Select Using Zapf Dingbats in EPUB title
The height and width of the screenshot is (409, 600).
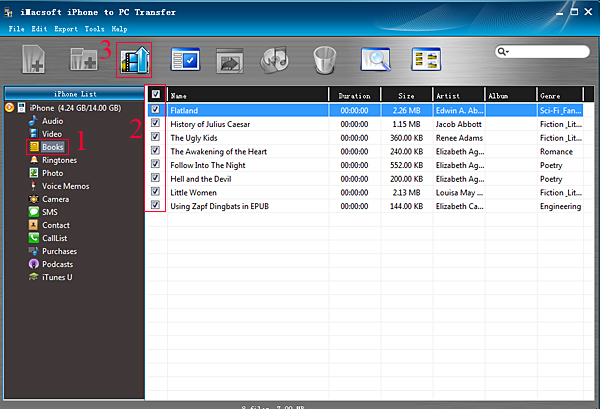coord(219,207)
